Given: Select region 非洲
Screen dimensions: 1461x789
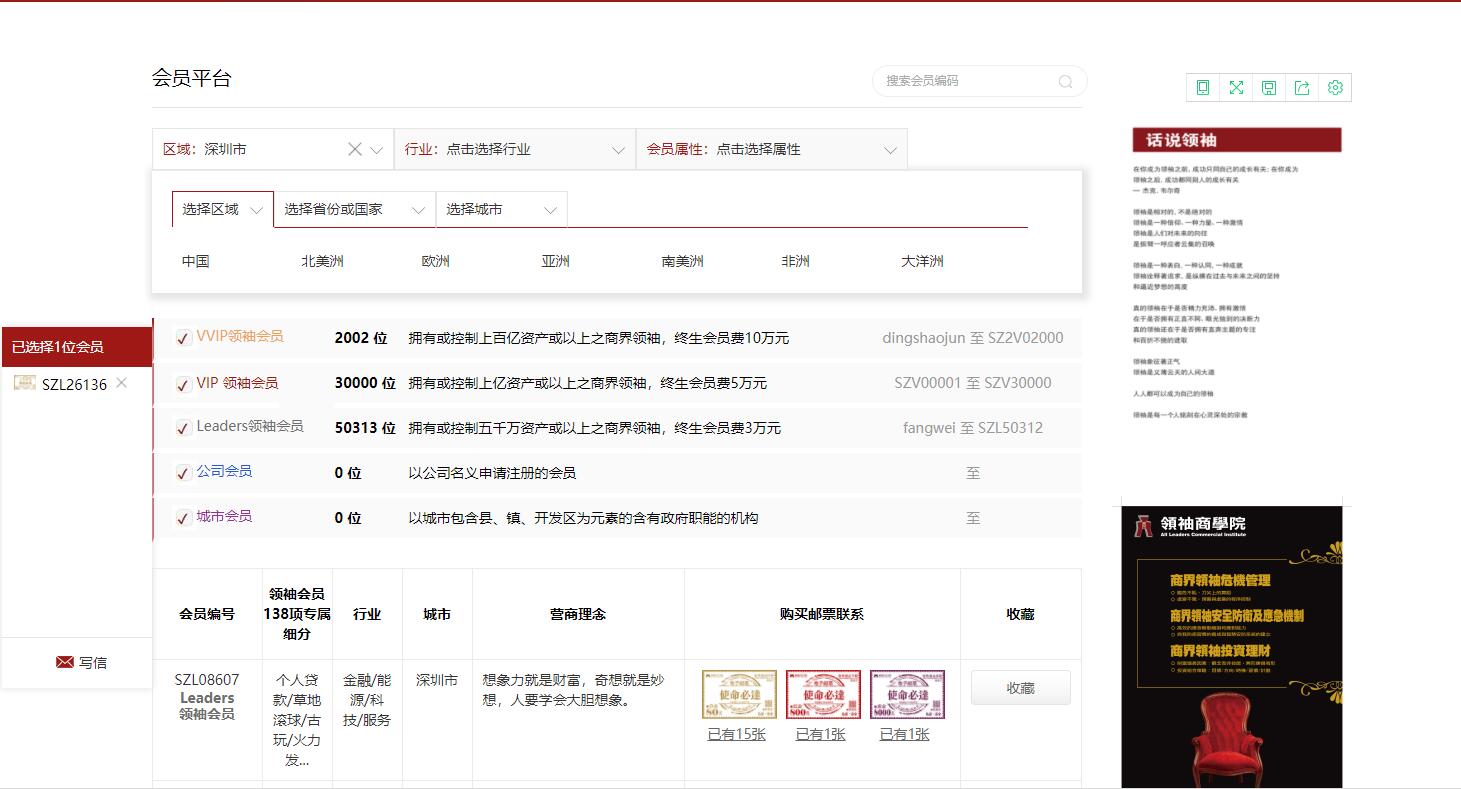Looking at the screenshot, I should pyautogui.click(x=796, y=261).
